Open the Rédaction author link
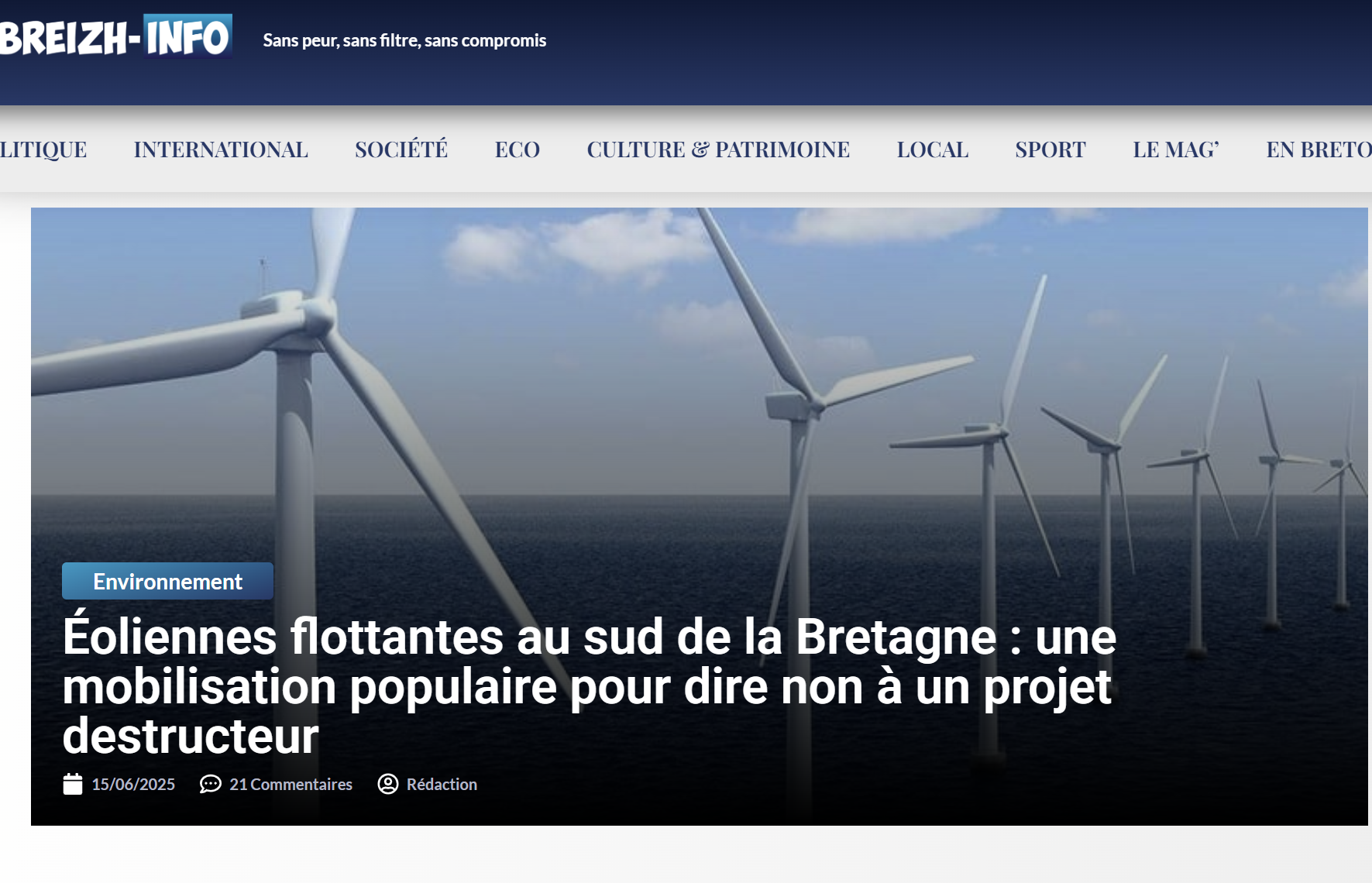The image size is (1372, 883). pyautogui.click(x=442, y=785)
